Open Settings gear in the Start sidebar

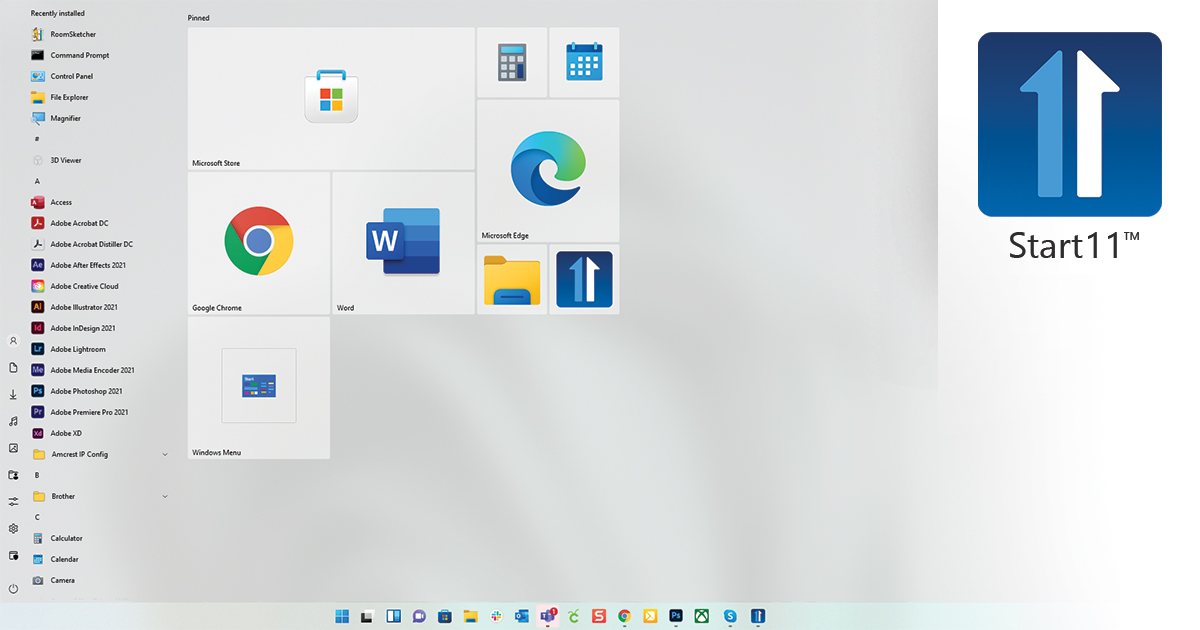pos(13,528)
